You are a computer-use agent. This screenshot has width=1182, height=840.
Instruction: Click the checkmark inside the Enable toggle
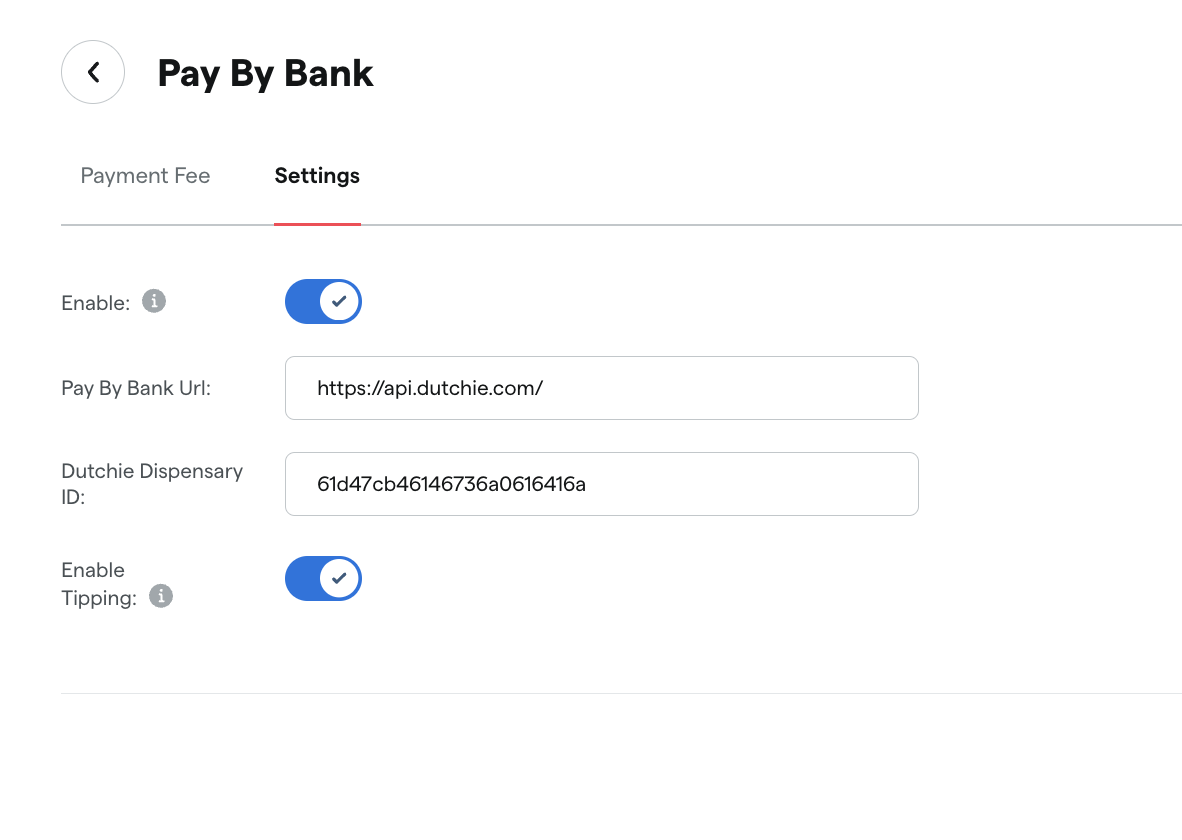coord(338,301)
